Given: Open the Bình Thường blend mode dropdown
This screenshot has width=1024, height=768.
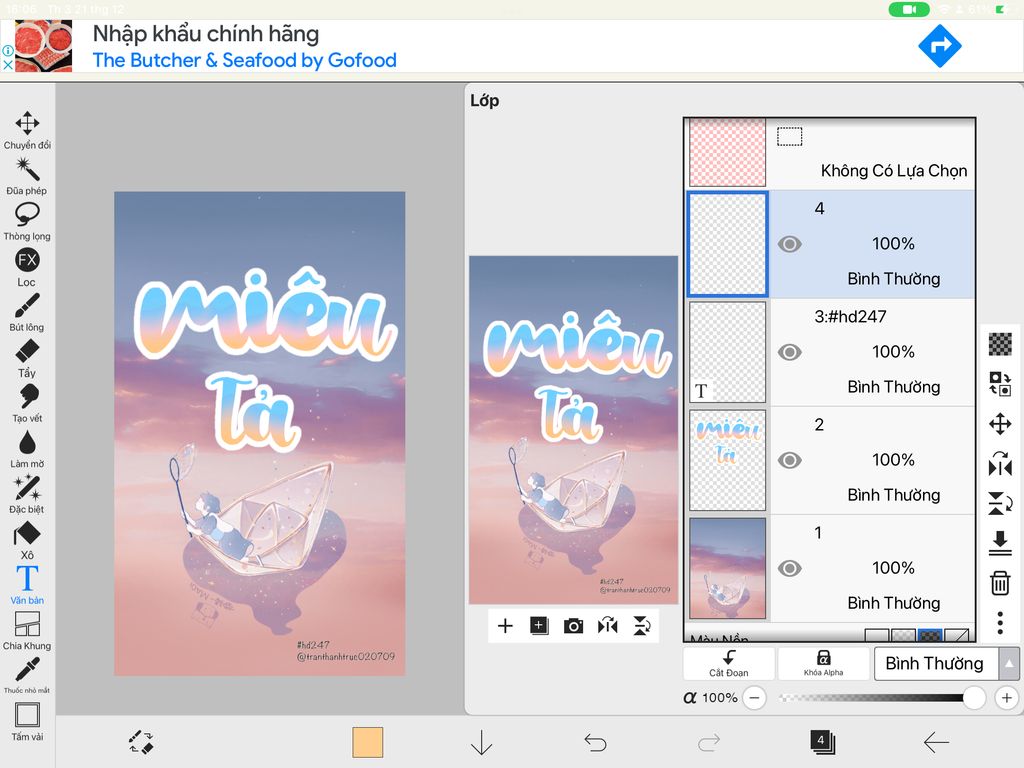Looking at the screenshot, I should 937,664.
